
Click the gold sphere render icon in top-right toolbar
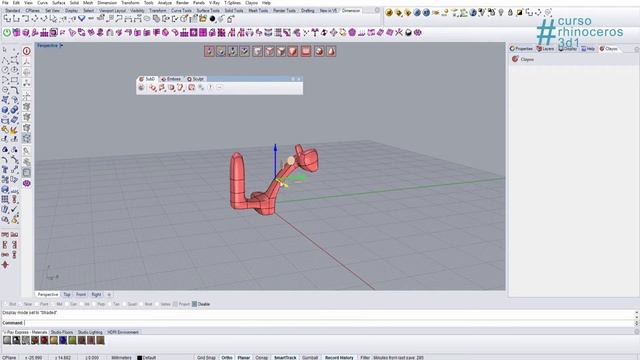[389, 13]
